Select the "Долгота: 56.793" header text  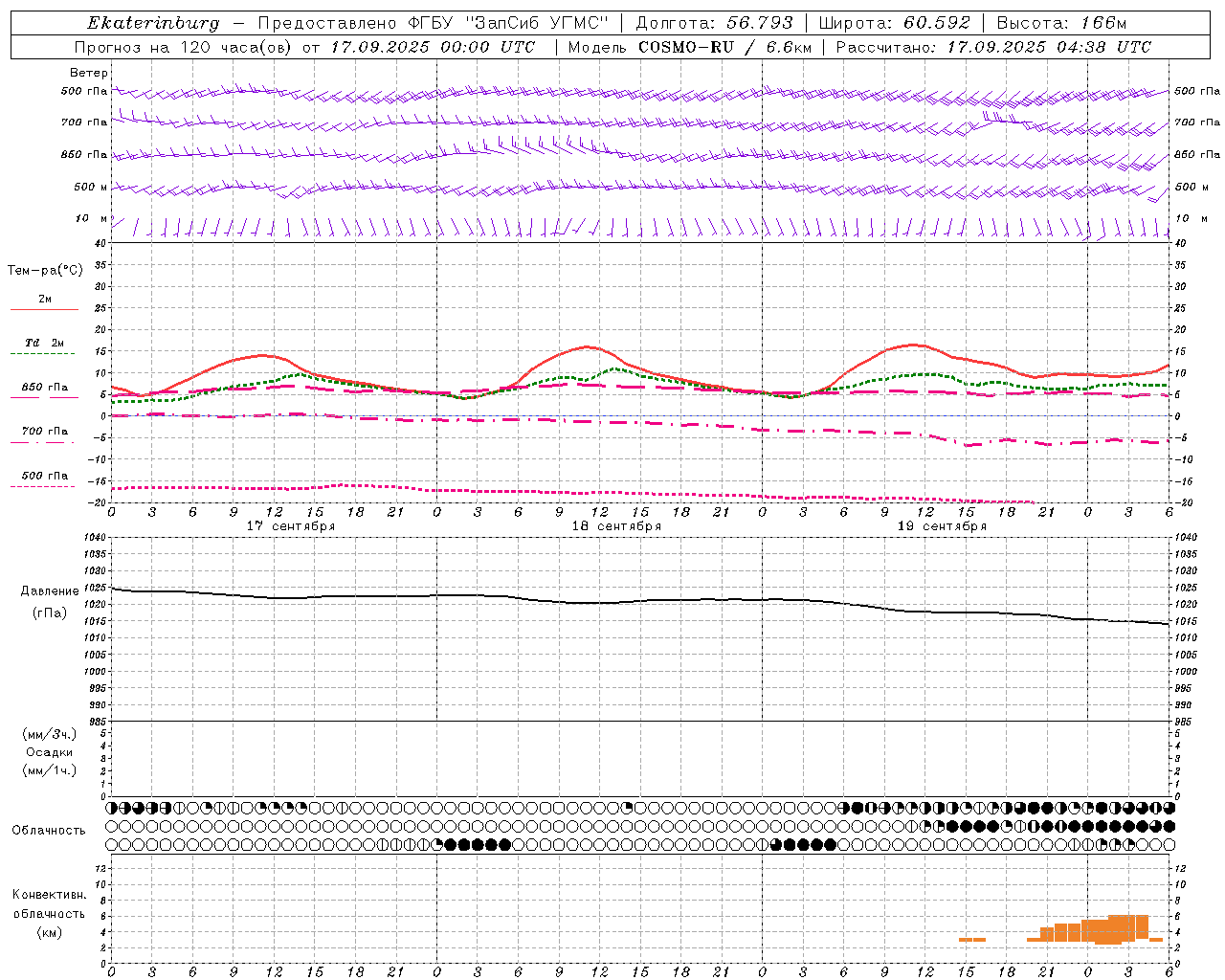pyautogui.click(x=715, y=23)
